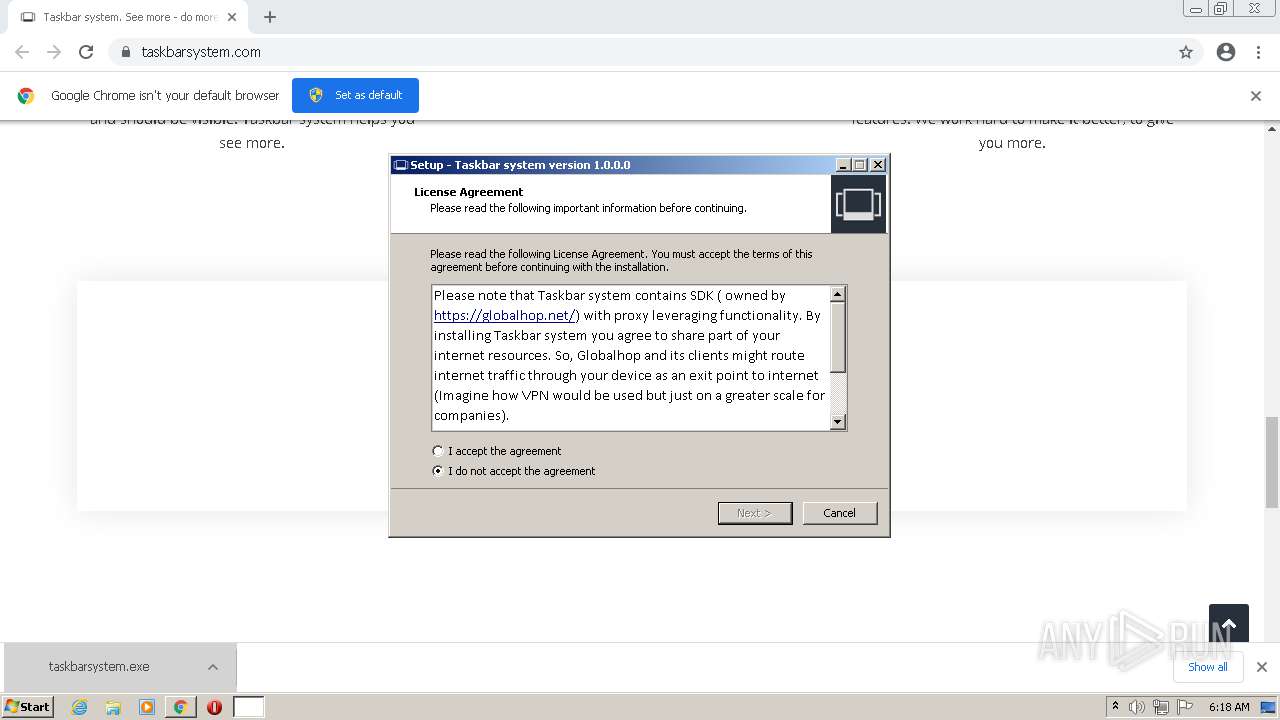Image resolution: width=1280 pixels, height=720 pixels.
Task: Open the red Opera taskbar icon
Action: (214, 707)
